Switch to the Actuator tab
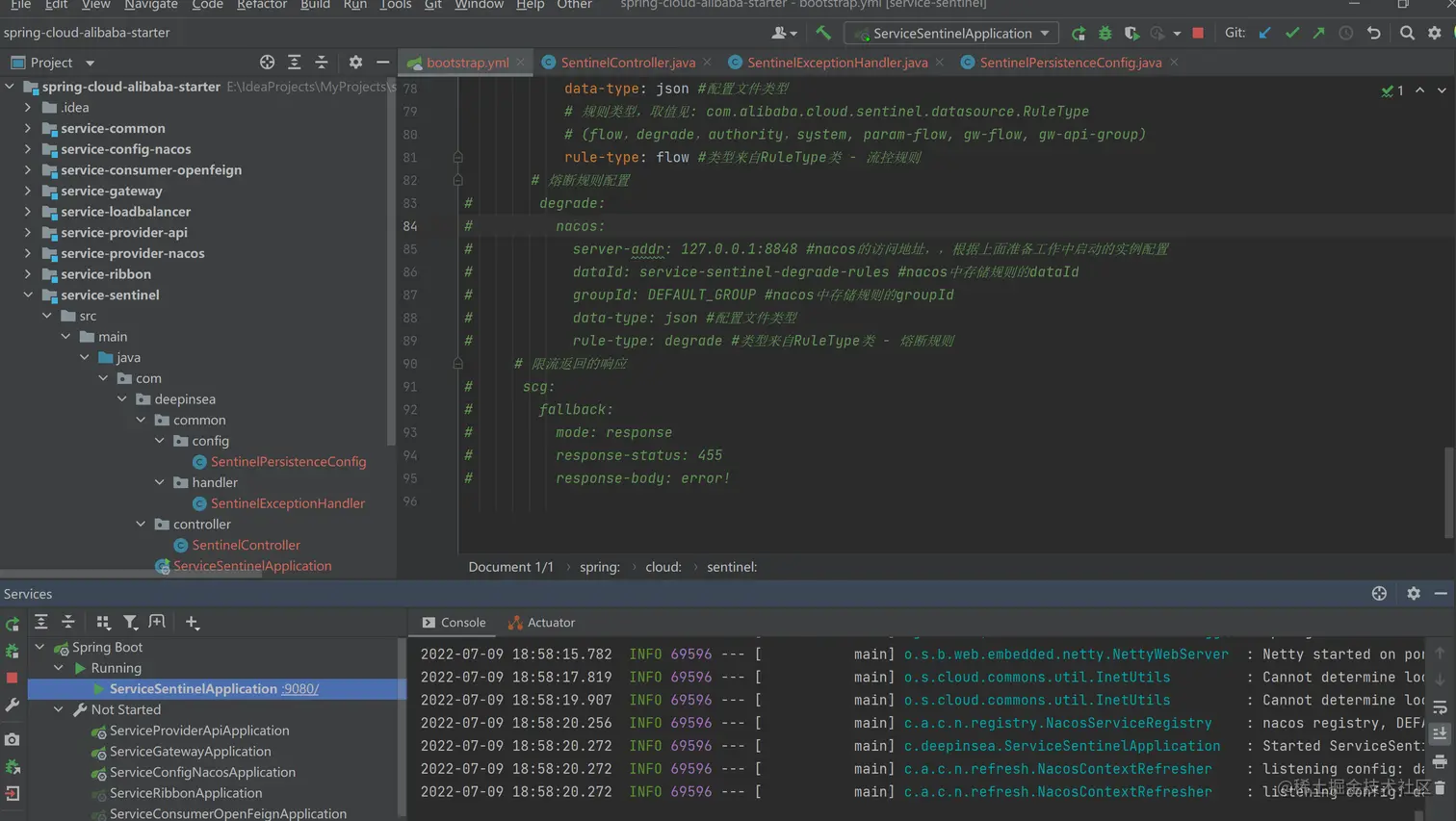The width and height of the screenshot is (1456, 821). (541, 622)
